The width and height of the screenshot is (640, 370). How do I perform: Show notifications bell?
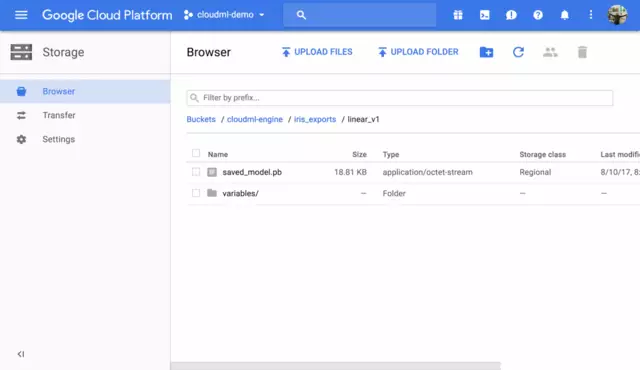[564, 15]
